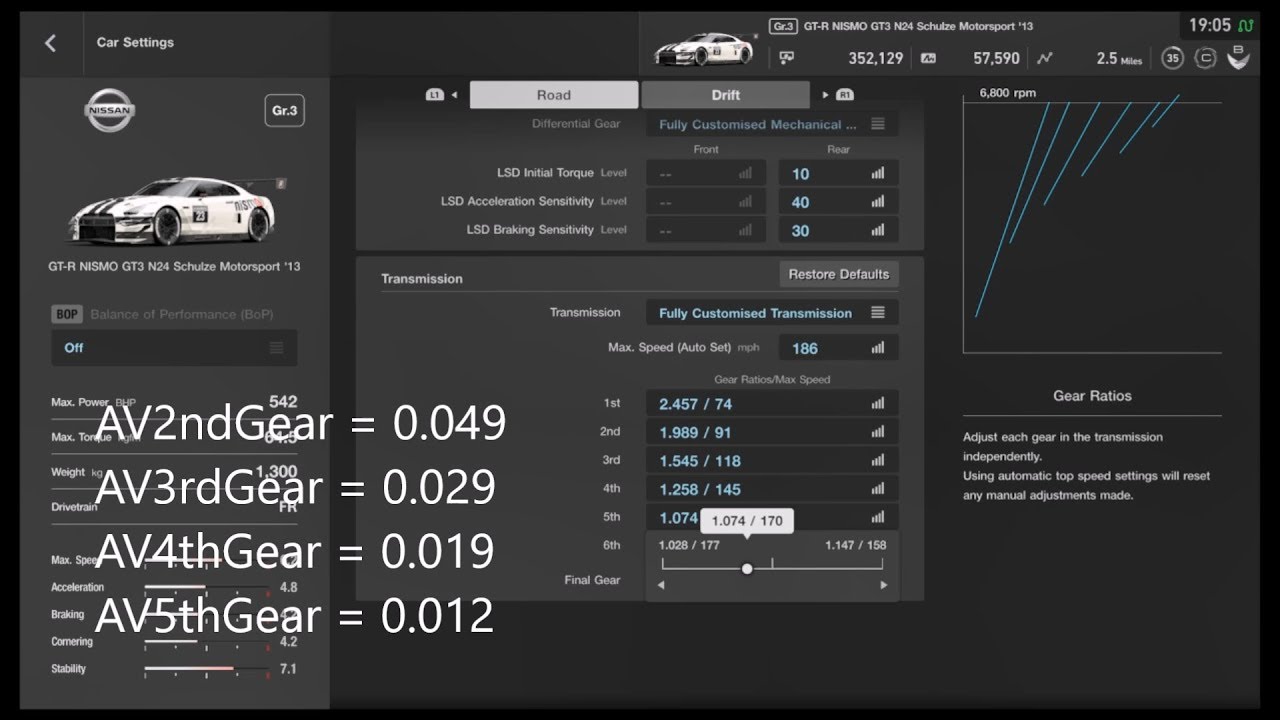1280x720 pixels.
Task: Click the 1.147 / 158 slider maximum label
Action: click(856, 545)
